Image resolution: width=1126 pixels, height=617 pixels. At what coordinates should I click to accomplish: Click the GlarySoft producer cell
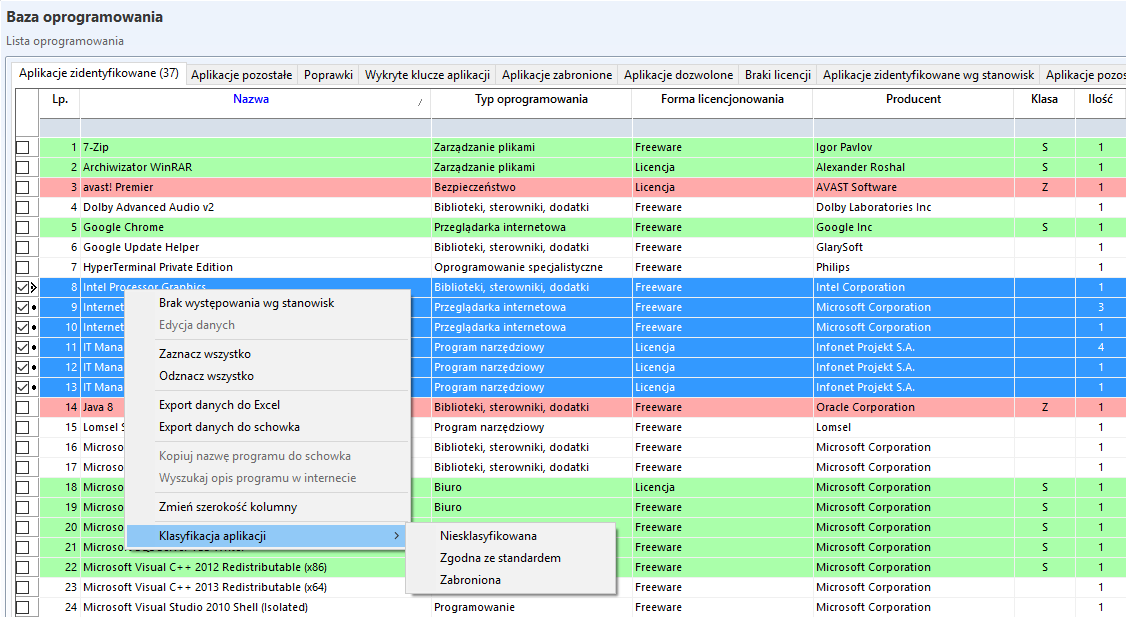913,247
